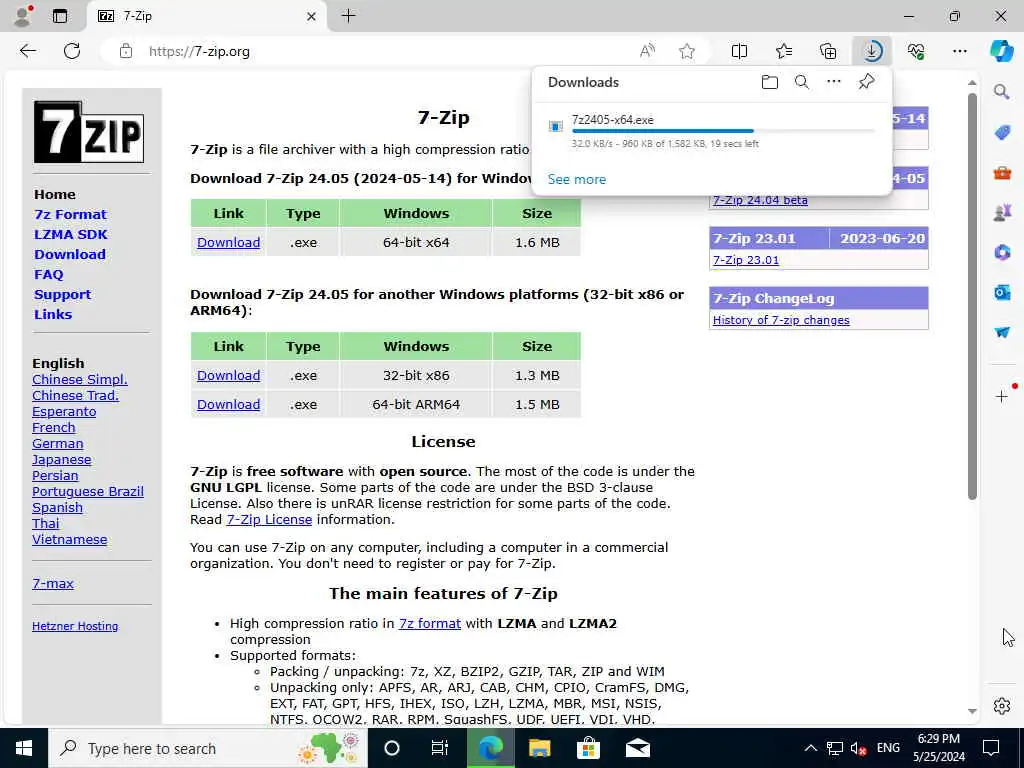Image resolution: width=1024 pixels, height=768 pixels.
Task: Open profile avatar icon
Action: 23,16
